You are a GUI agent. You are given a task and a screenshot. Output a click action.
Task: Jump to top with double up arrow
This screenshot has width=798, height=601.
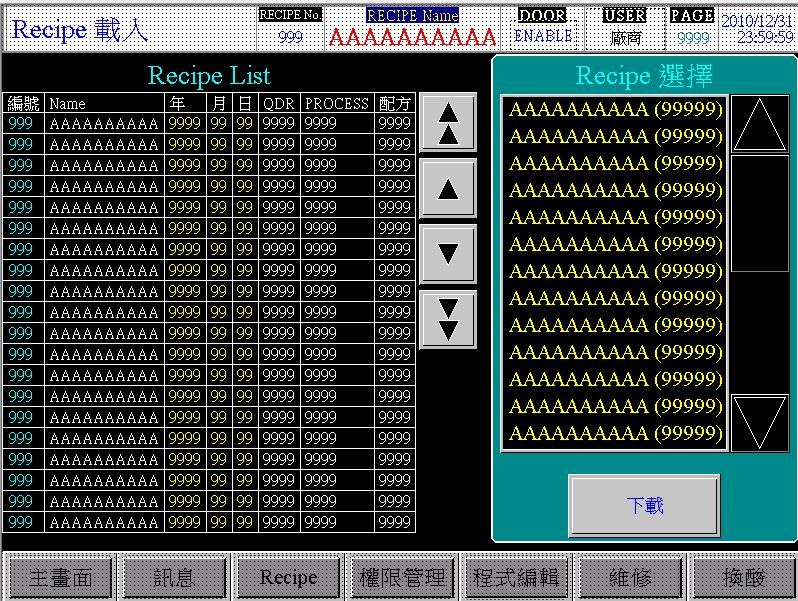tap(448, 123)
